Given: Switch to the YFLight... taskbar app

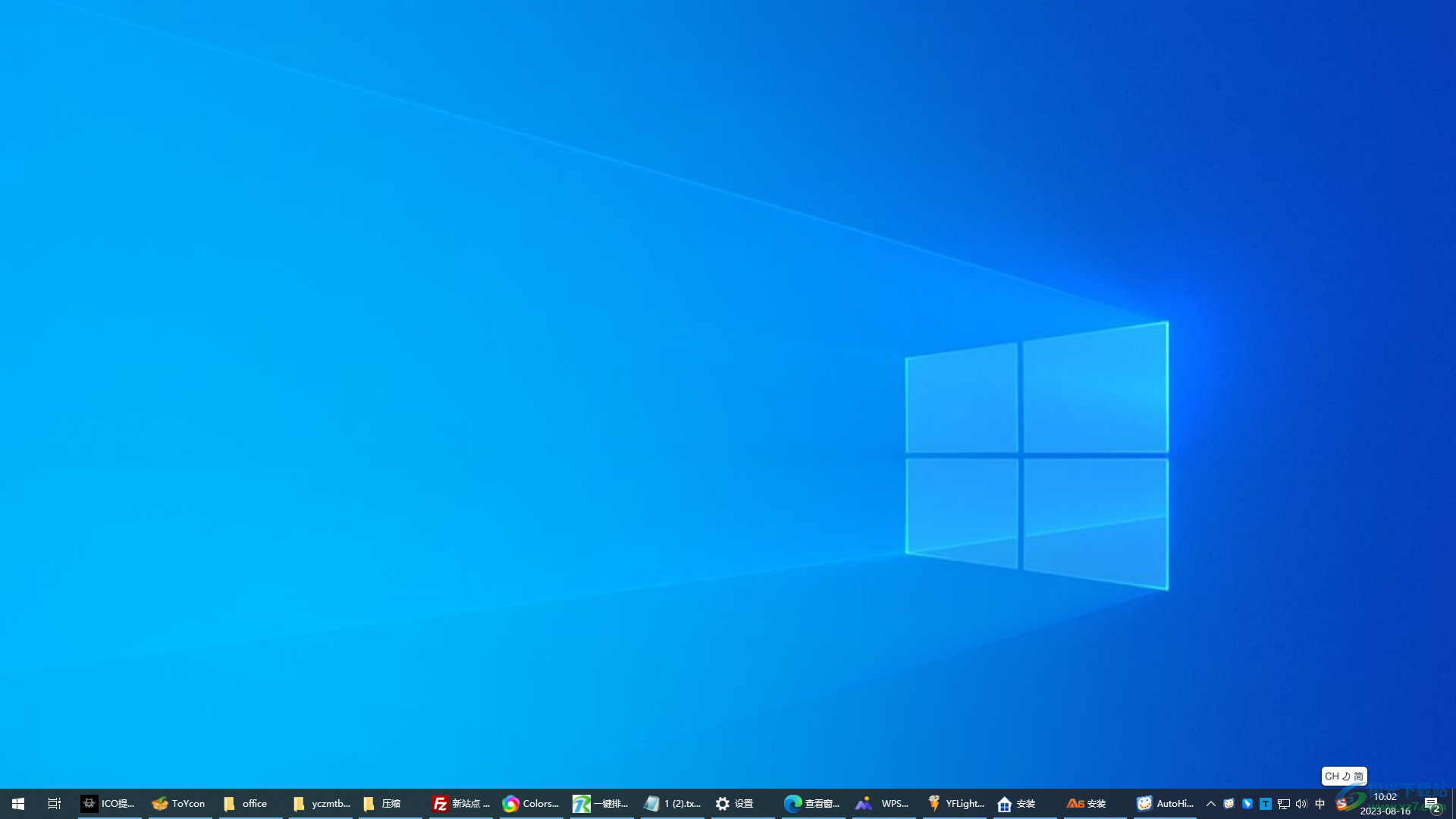Looking at the screenshot, I should pyautogui.click(x=955, y=804).
